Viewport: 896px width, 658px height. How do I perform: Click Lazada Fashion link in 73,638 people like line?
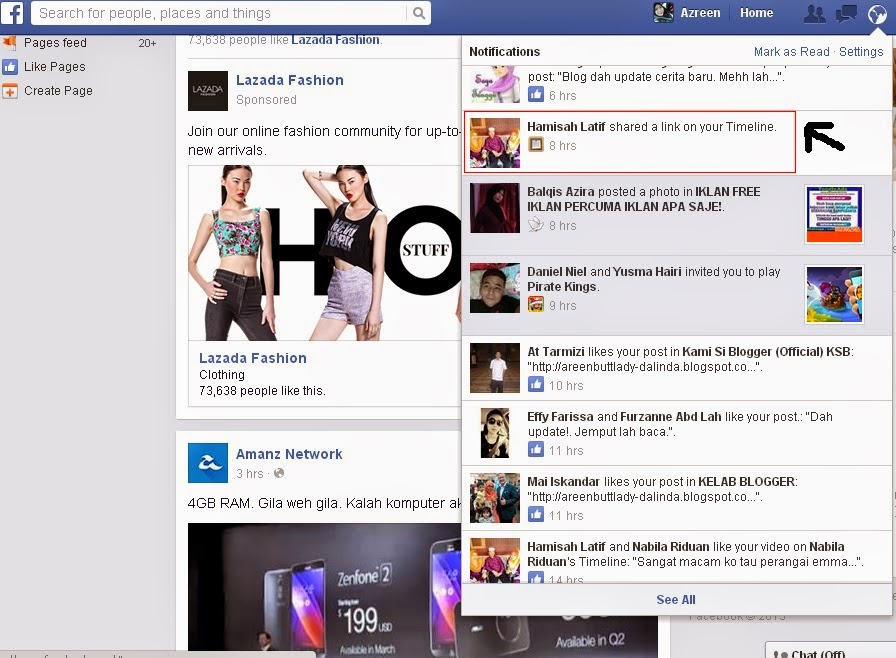coord(335,40)
